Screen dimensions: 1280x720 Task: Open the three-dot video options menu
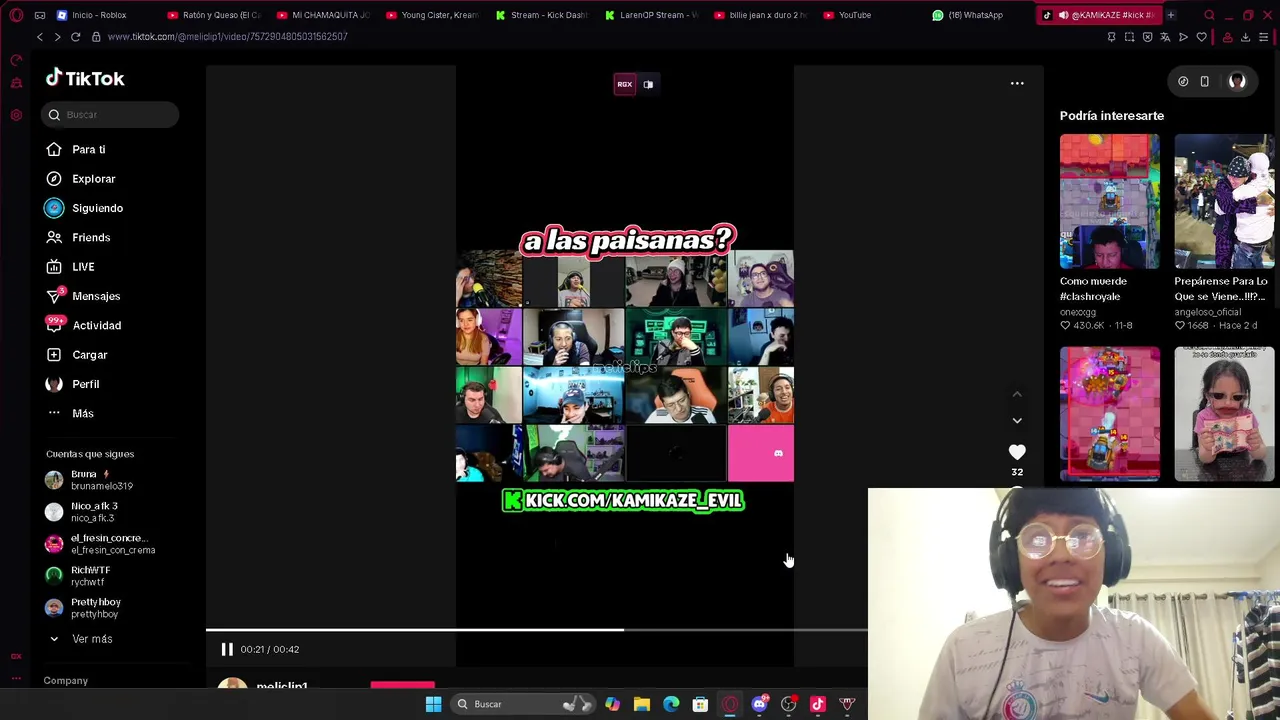point(1017,83)
